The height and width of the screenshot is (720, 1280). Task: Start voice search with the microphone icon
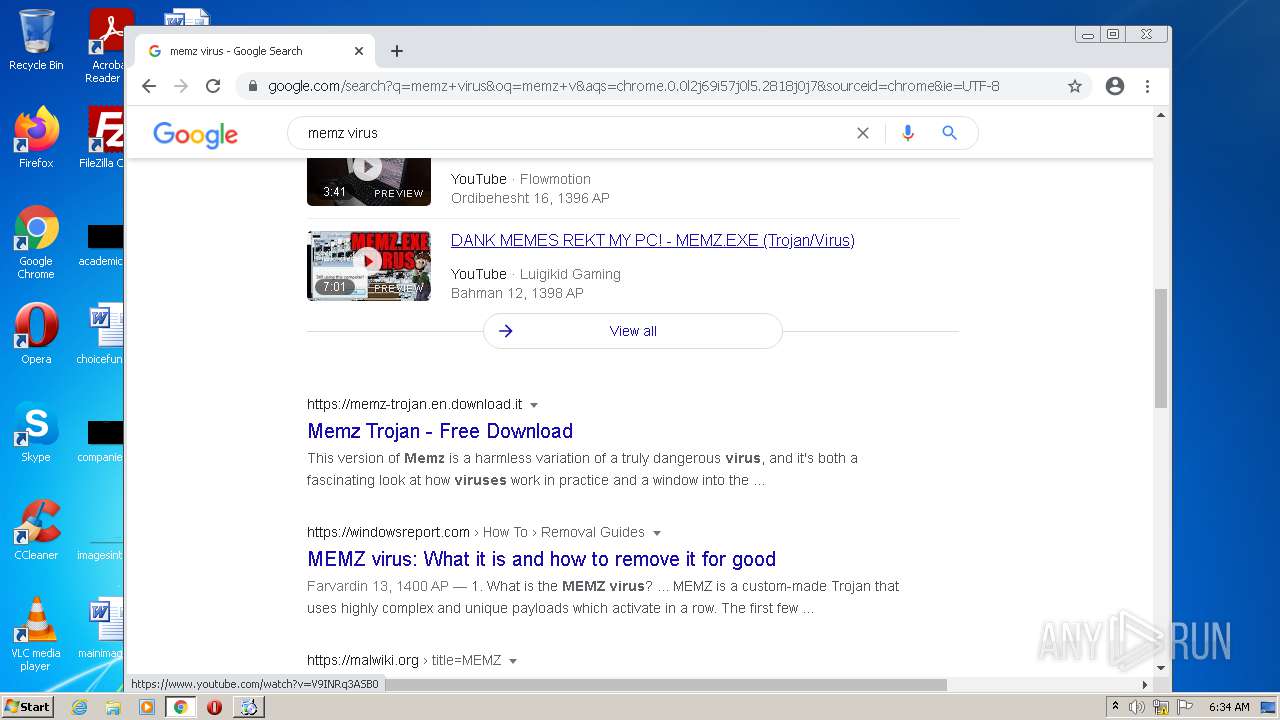[x=908, y=133]
